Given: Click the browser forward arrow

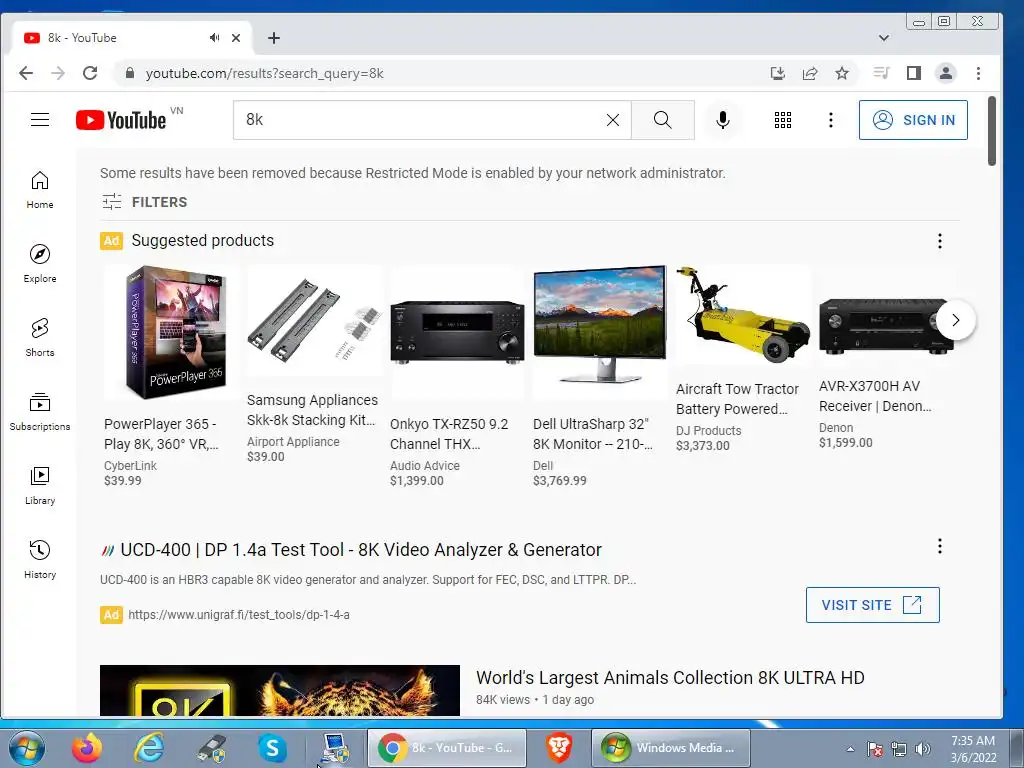Looking at the screenshot, I should (58, 73).
